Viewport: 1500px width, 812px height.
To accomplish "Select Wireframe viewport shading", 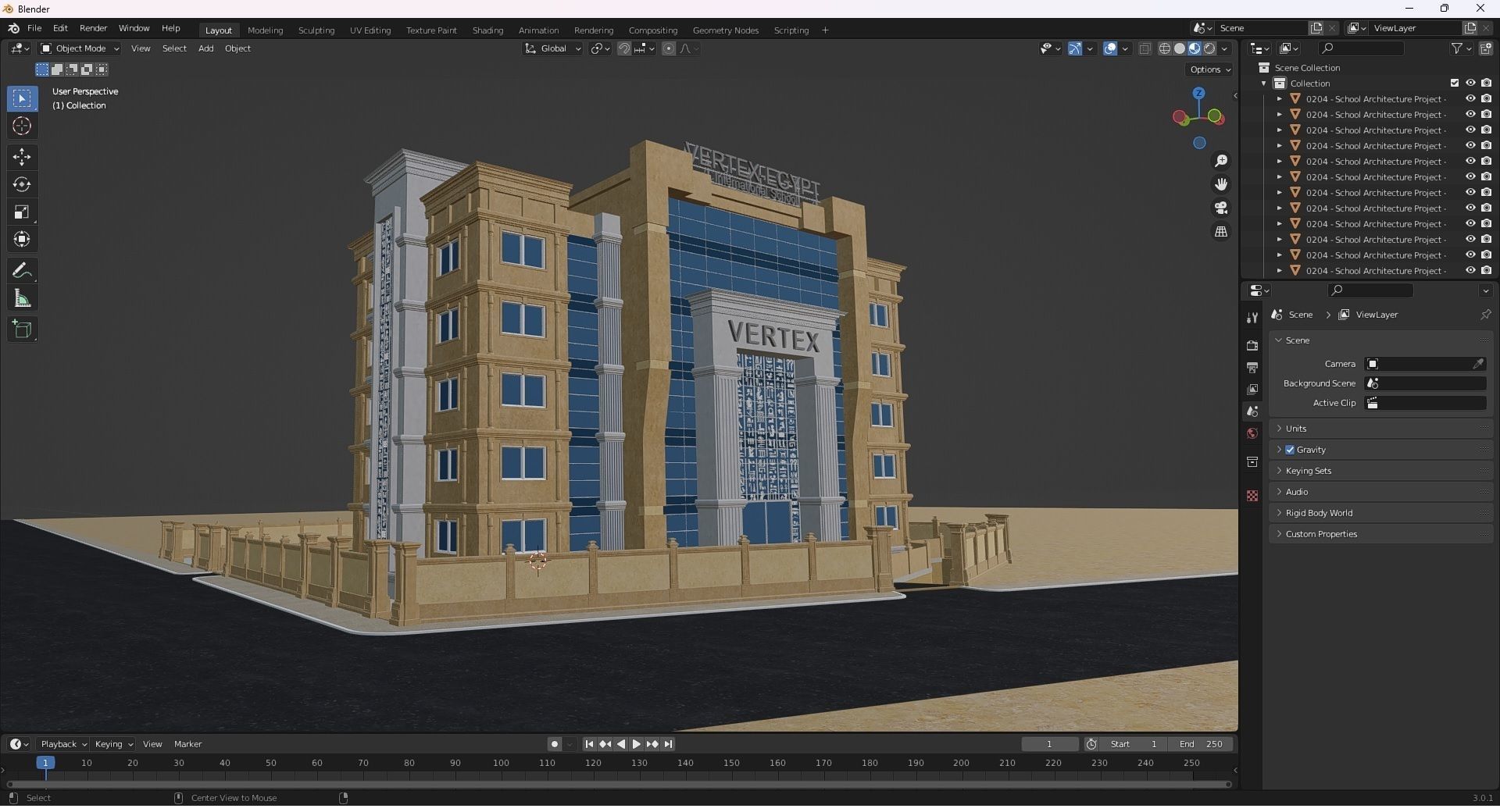I will pos(1165,48).
